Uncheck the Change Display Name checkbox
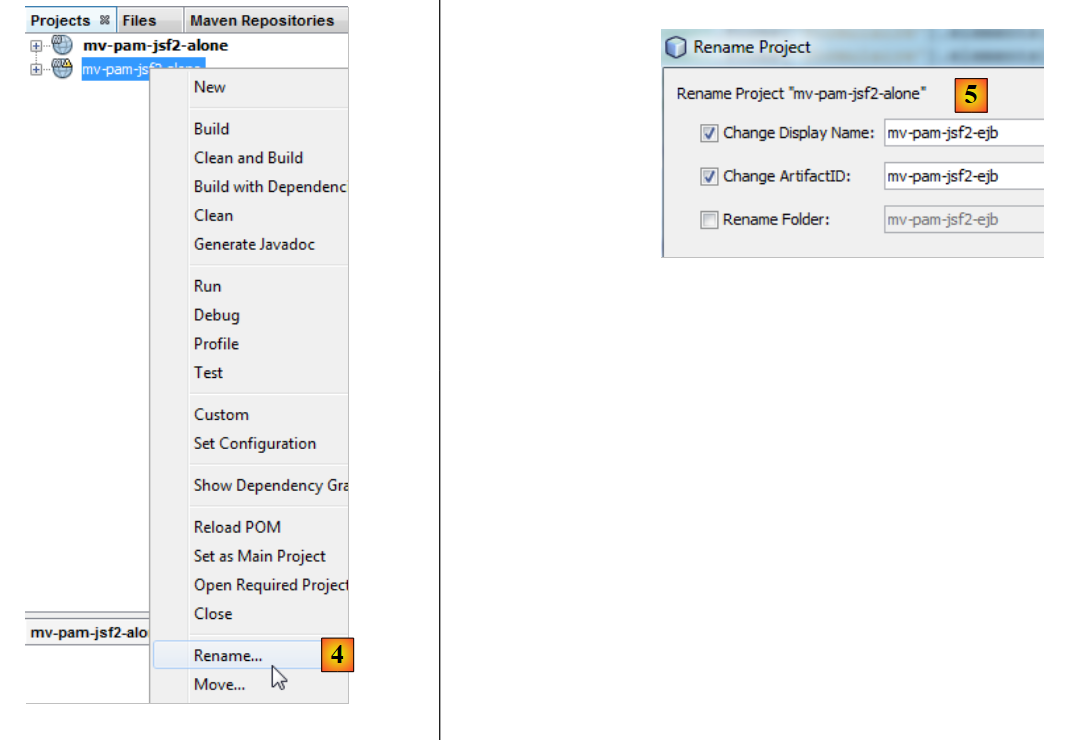The image size is (1073, 740). pos(709,133)
